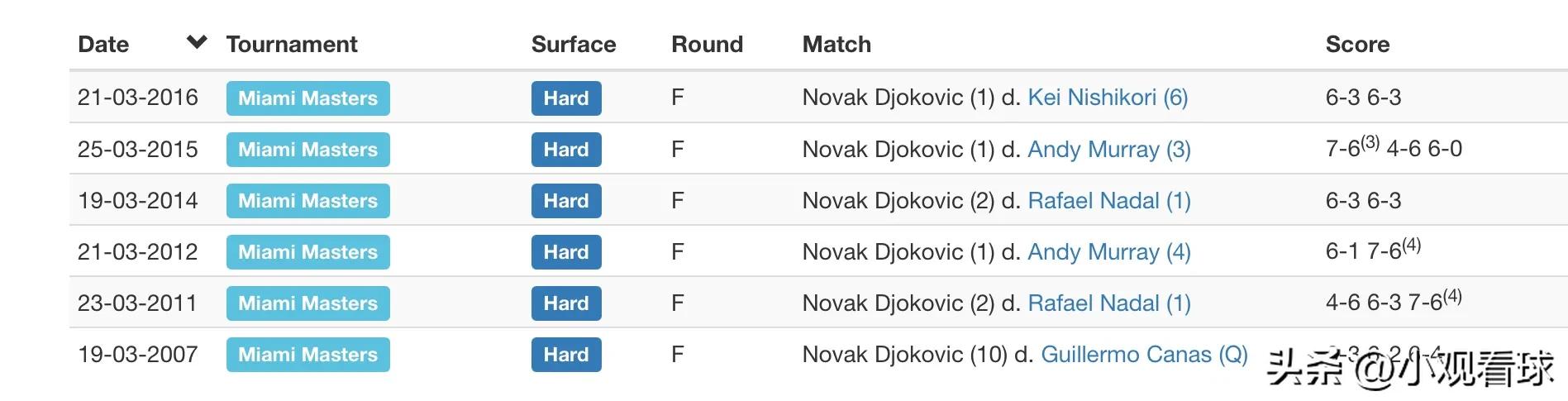
Task: Click the Match column header
Action: (836, 45)
